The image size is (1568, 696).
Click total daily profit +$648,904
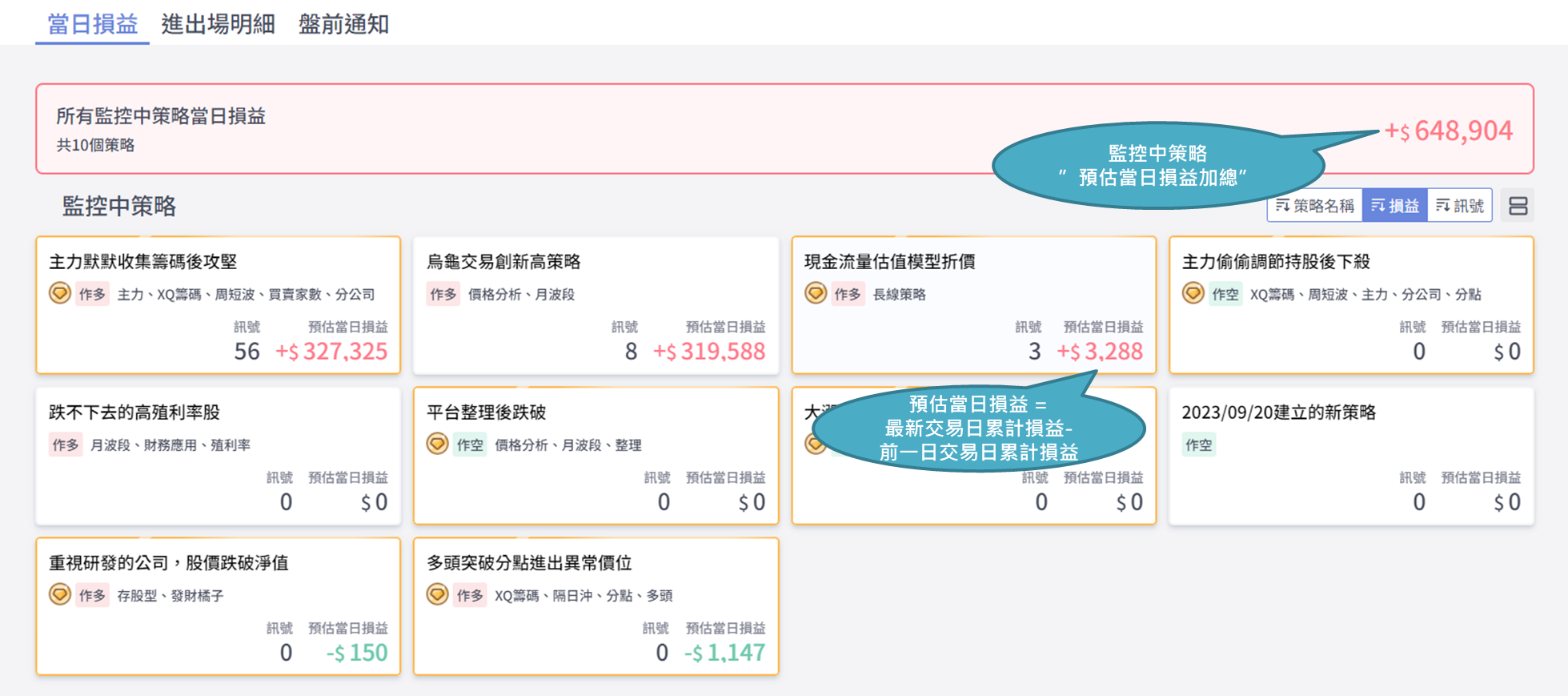tap(1449, 131)
